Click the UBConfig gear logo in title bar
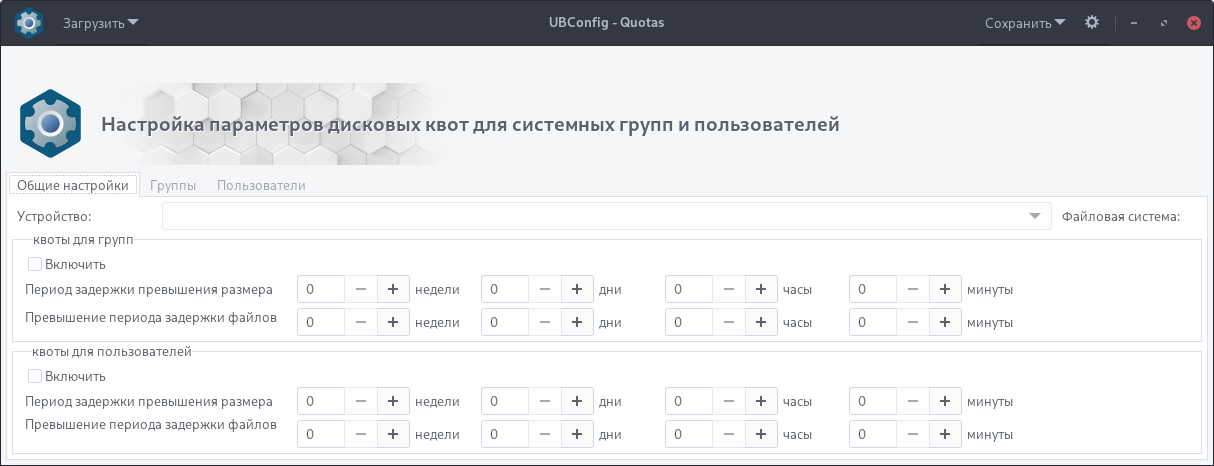 pyautogui.click(x=28, y=22)
